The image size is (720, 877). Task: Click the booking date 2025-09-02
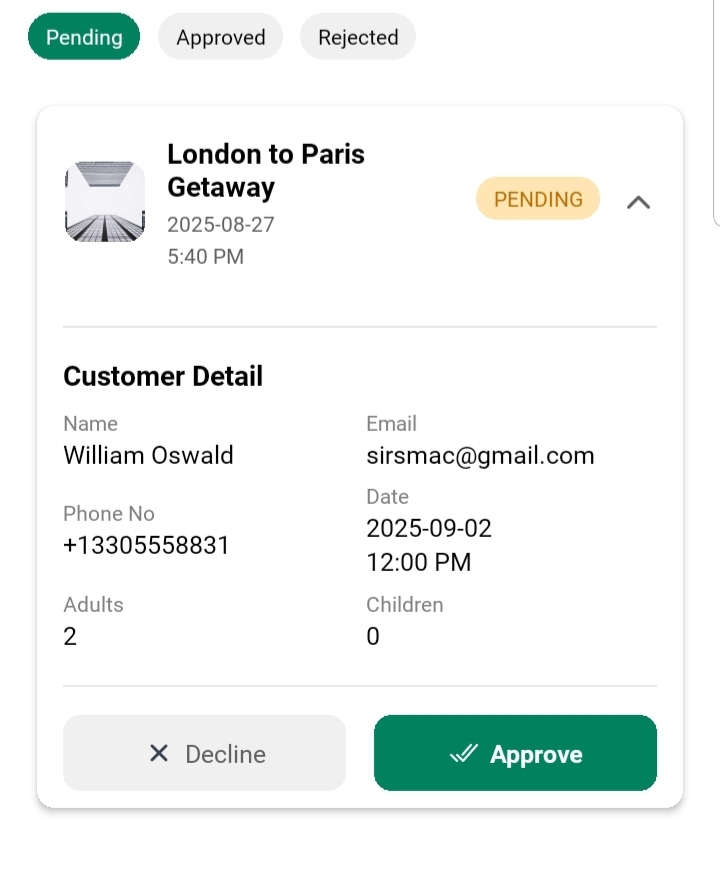(x=429, y=528)
